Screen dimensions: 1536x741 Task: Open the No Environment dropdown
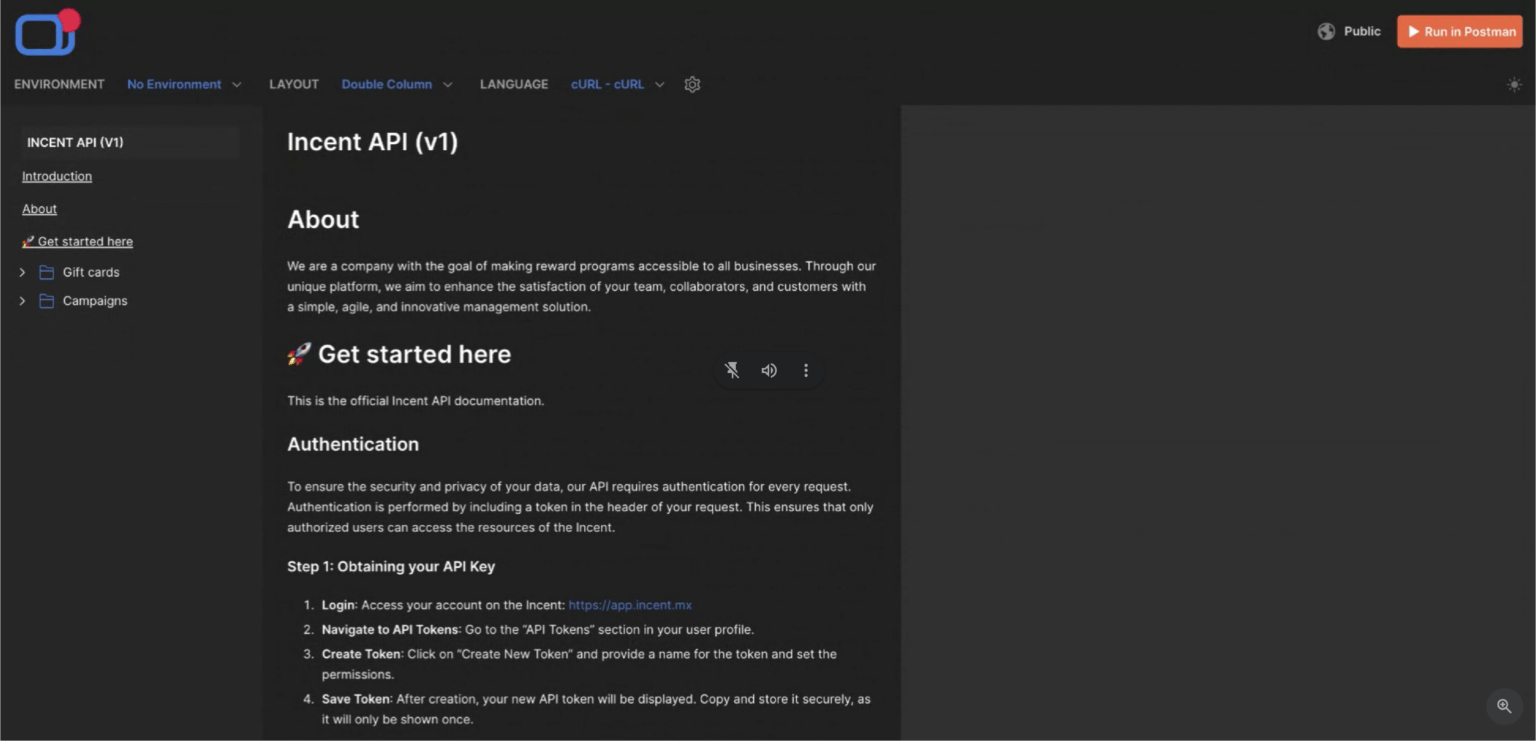coord(184,85)
